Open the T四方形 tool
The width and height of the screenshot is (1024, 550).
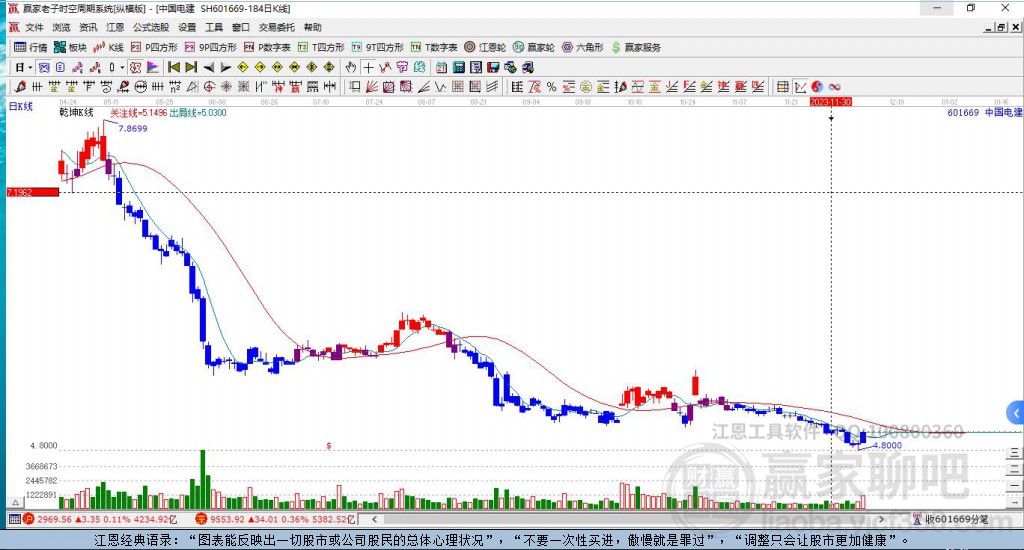(321, 47)
